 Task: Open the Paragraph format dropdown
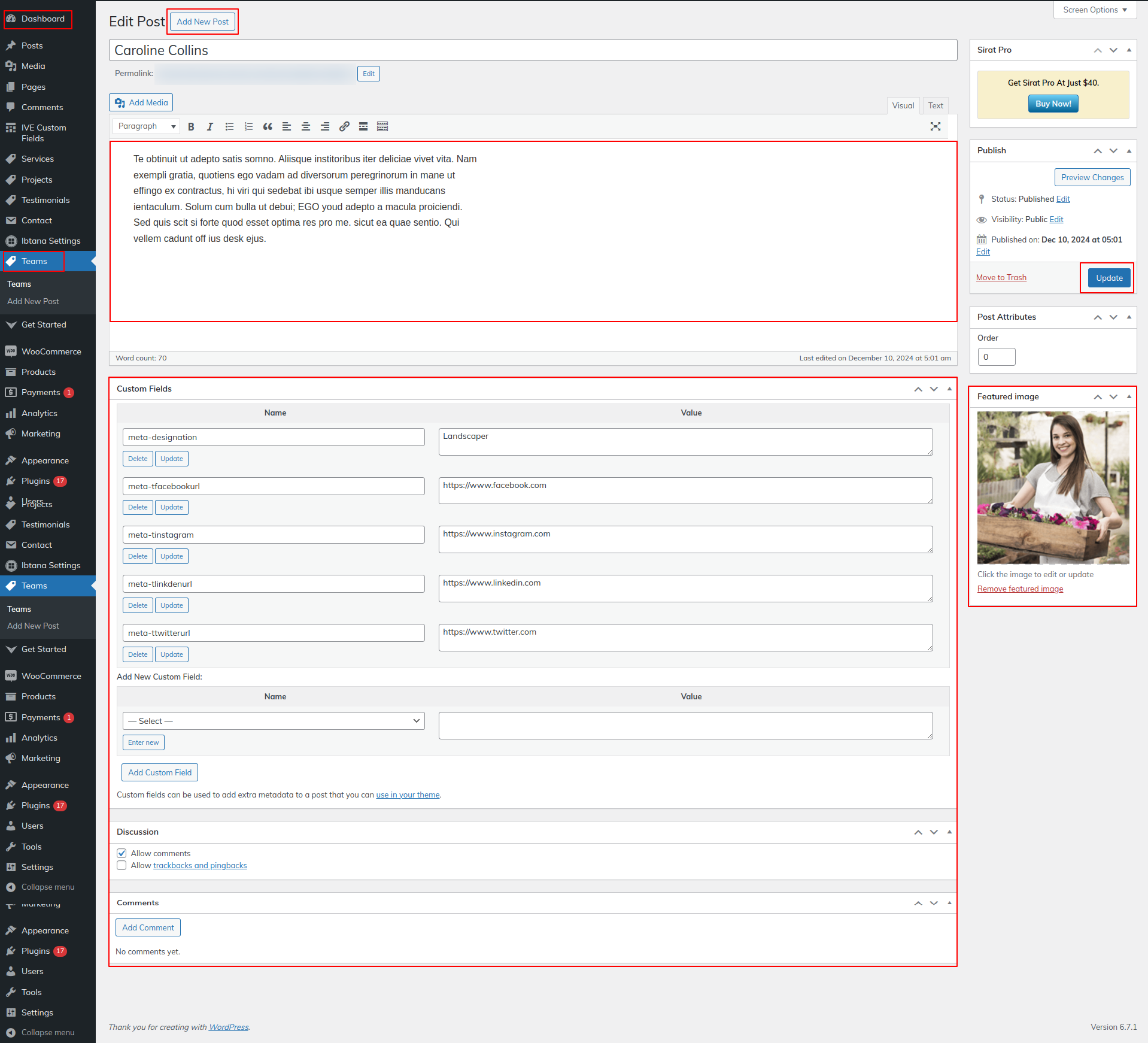[x=147, y=126]
